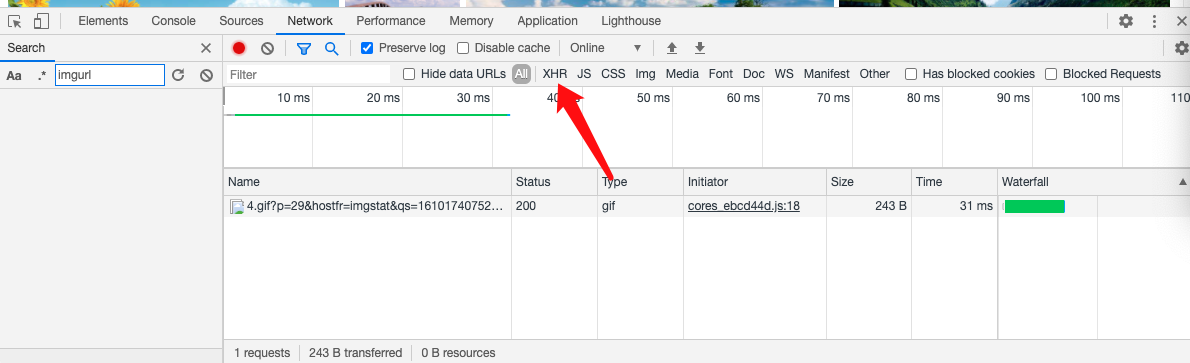1190x363 pixels.
Task: Click the network search magnifier icon
Action: (331, 48)
